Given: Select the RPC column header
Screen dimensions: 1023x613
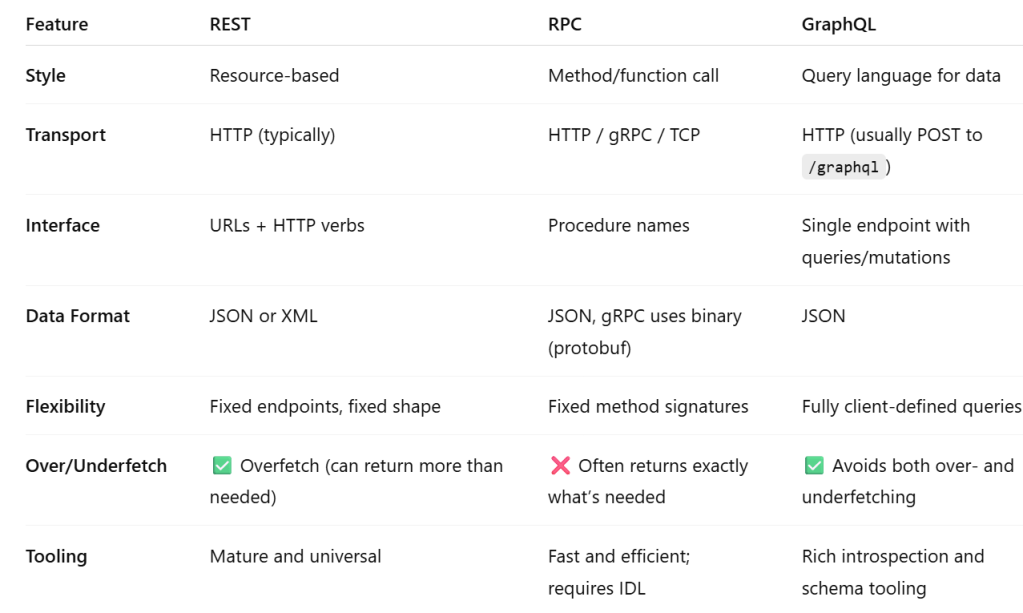Looking at the screenshot, I should [564, 25].
